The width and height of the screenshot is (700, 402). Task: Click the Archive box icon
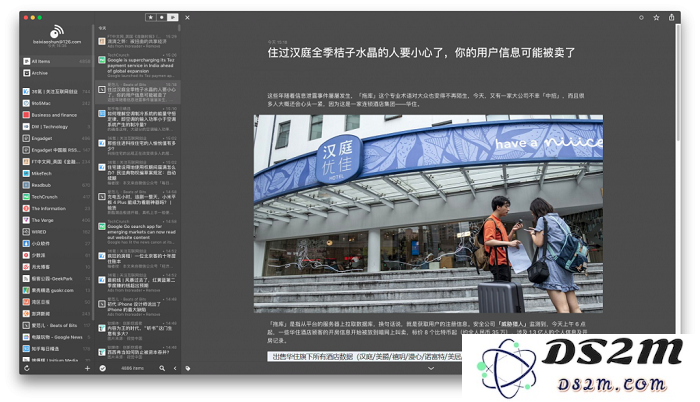[26, 73]
